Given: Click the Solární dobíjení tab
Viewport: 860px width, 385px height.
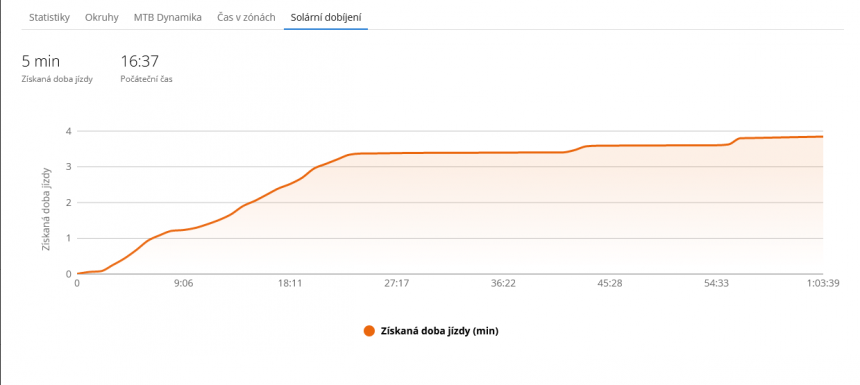Looking at the screenshot, I should pyautogui.click(x=326, y=18).
